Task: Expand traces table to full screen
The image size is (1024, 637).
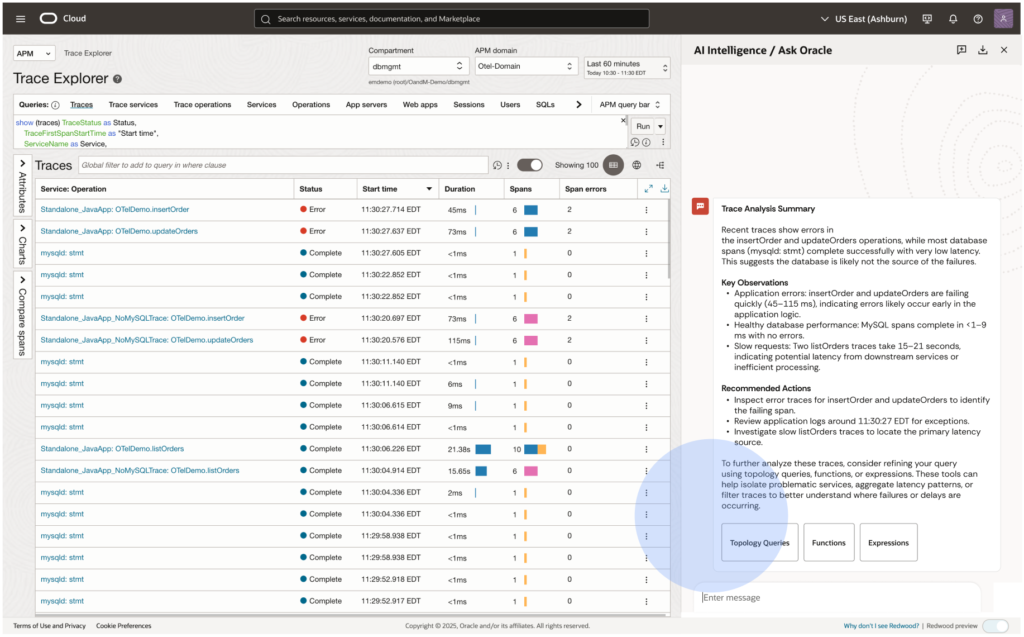Action: click(648, 188)
